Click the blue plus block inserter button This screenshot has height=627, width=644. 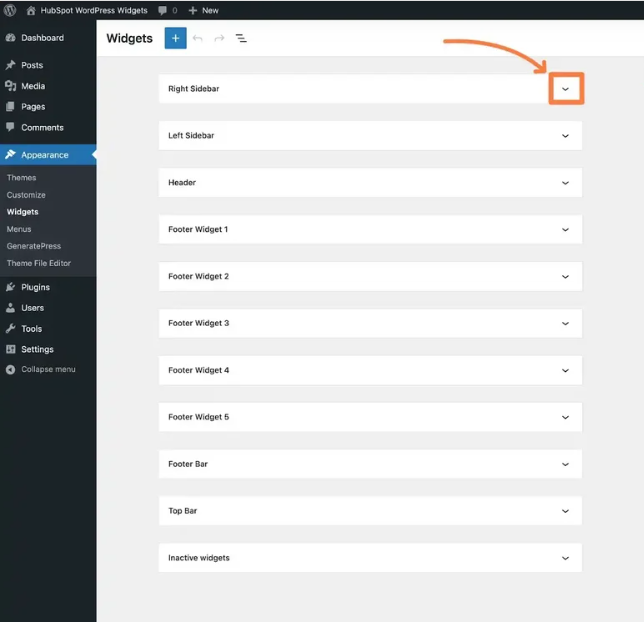(175, 38)
